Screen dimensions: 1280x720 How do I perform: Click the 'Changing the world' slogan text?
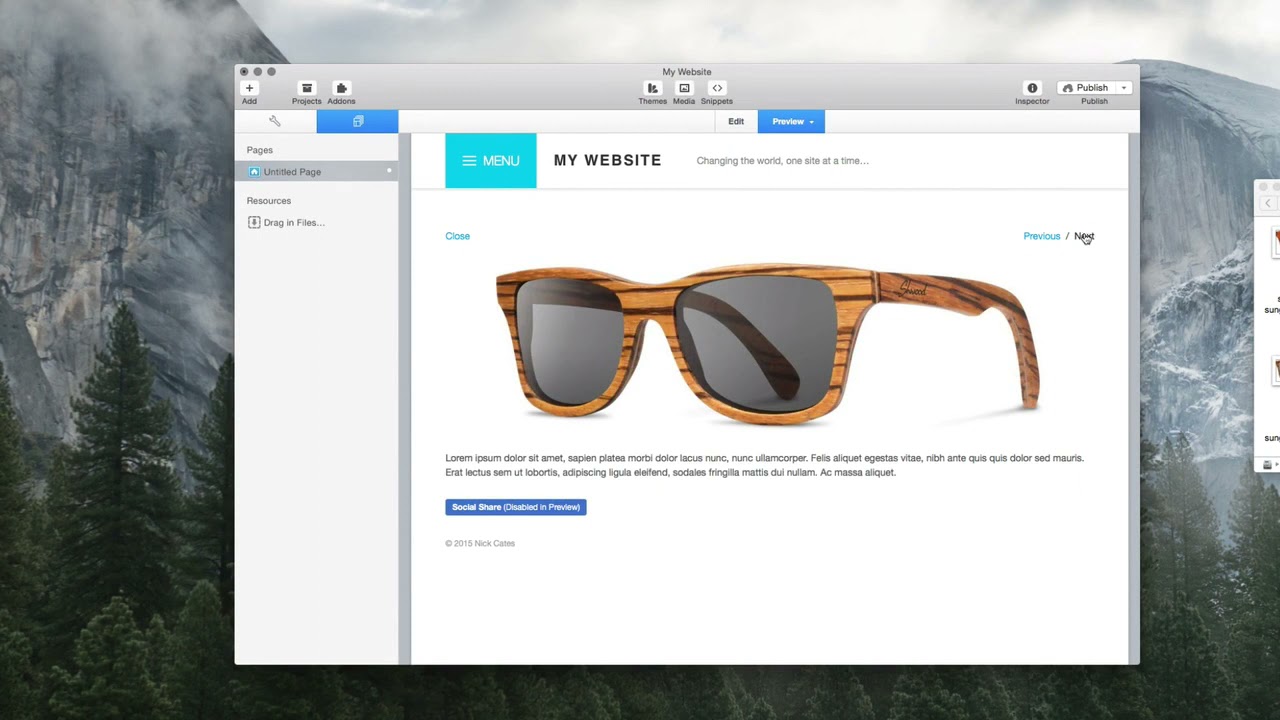click(x=782, y=161)
